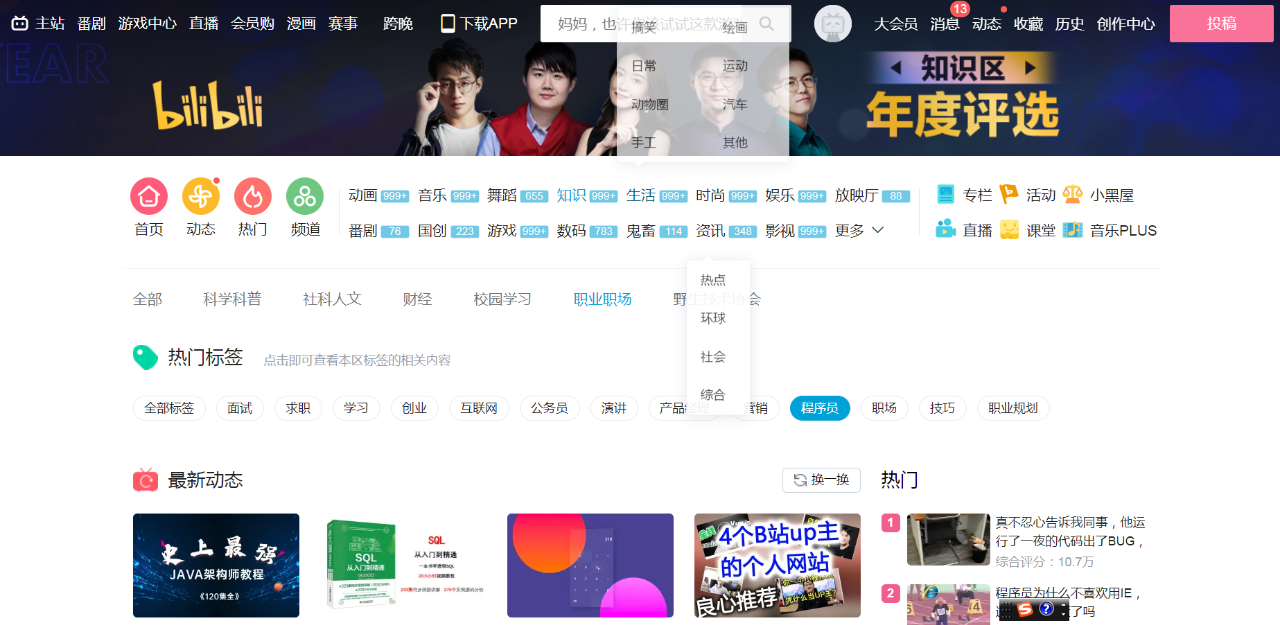Open 动态 via the orange pinwheel icon
1280x625 pixels.
coord(201,196)
